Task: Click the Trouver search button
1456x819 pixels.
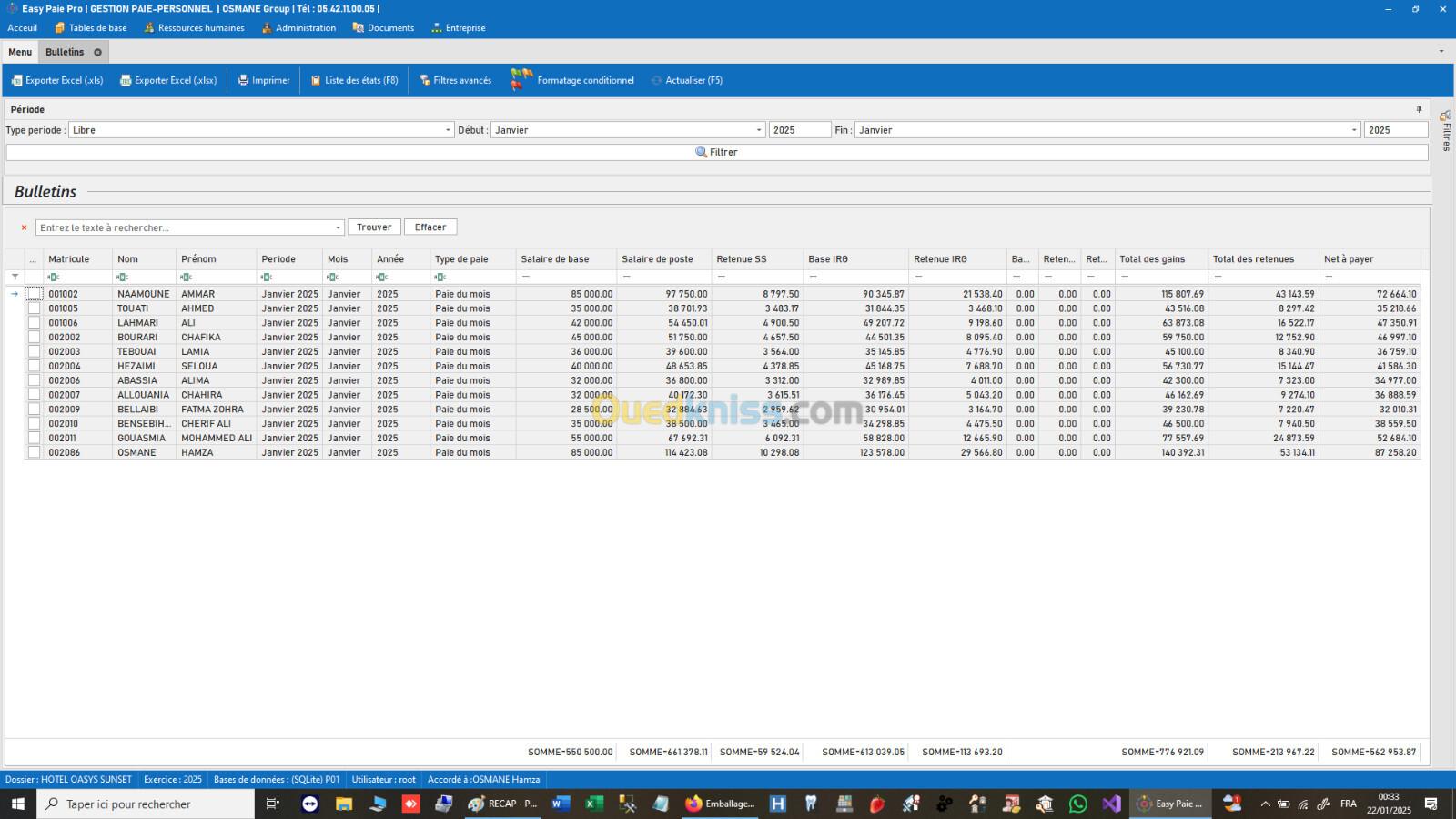Action: tap(374, 227)
